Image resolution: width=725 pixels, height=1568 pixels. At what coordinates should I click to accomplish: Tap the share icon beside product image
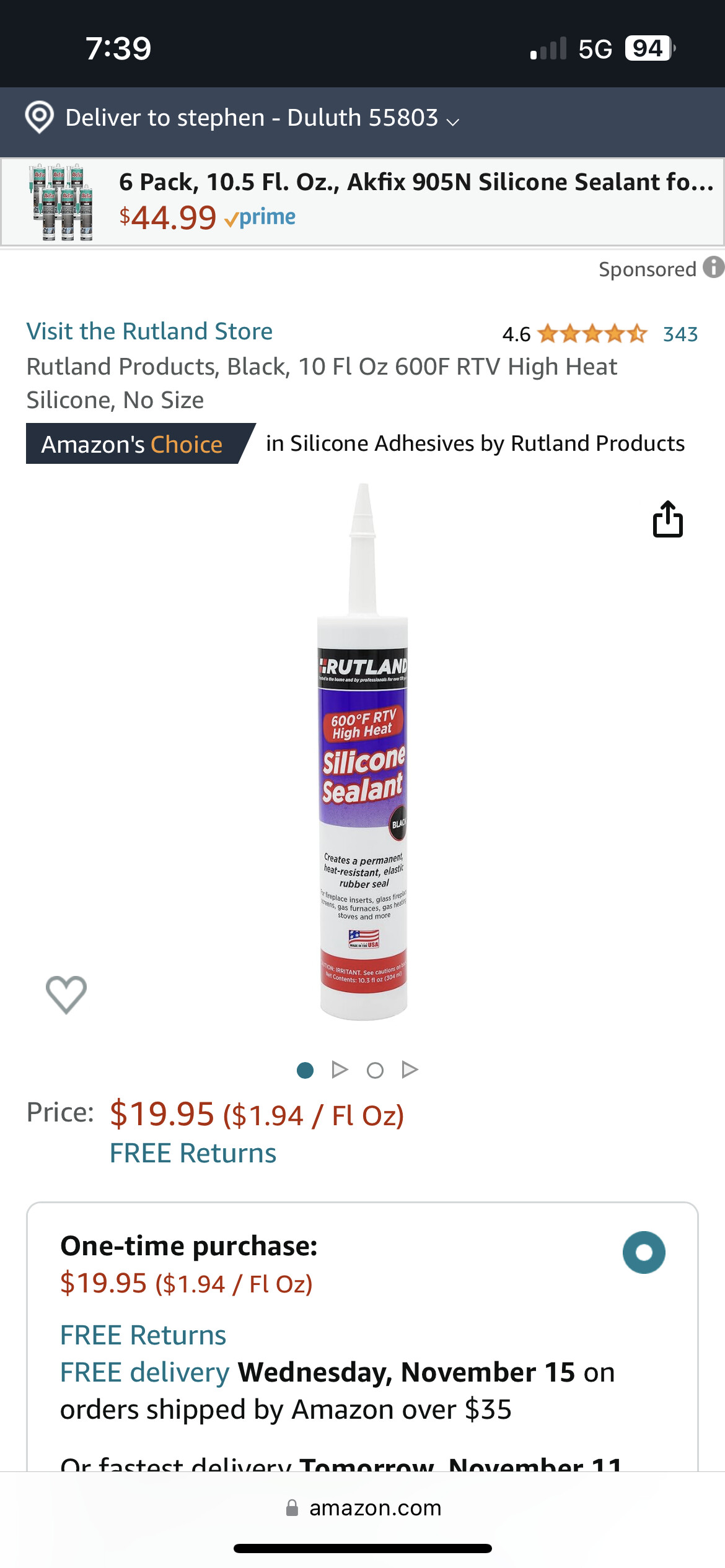pyautogui.click(x=667, y=519)
